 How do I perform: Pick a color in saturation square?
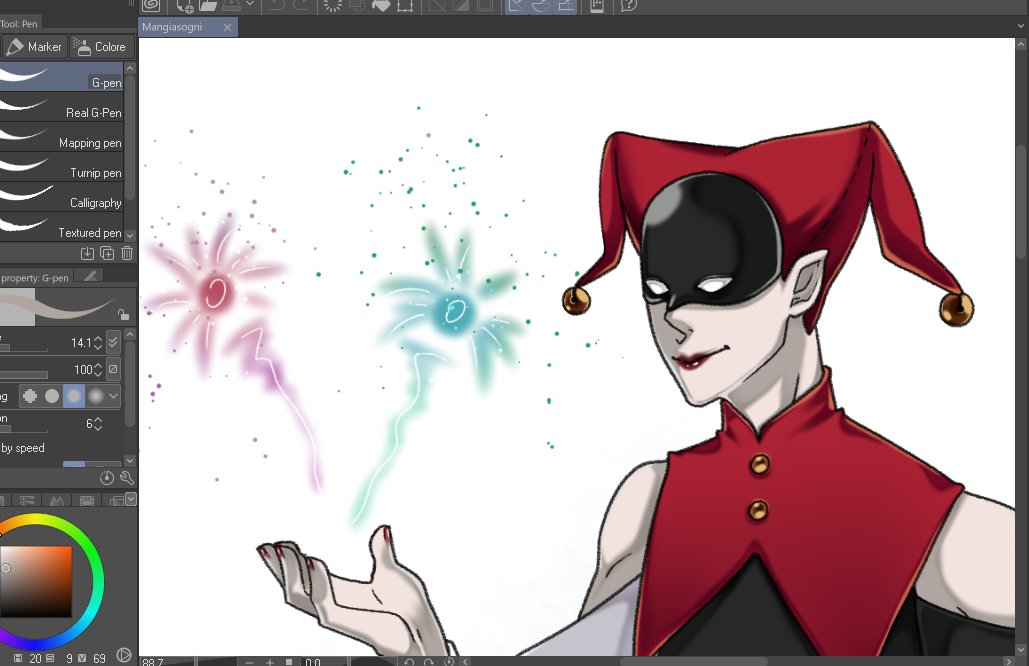pos(35,581)
